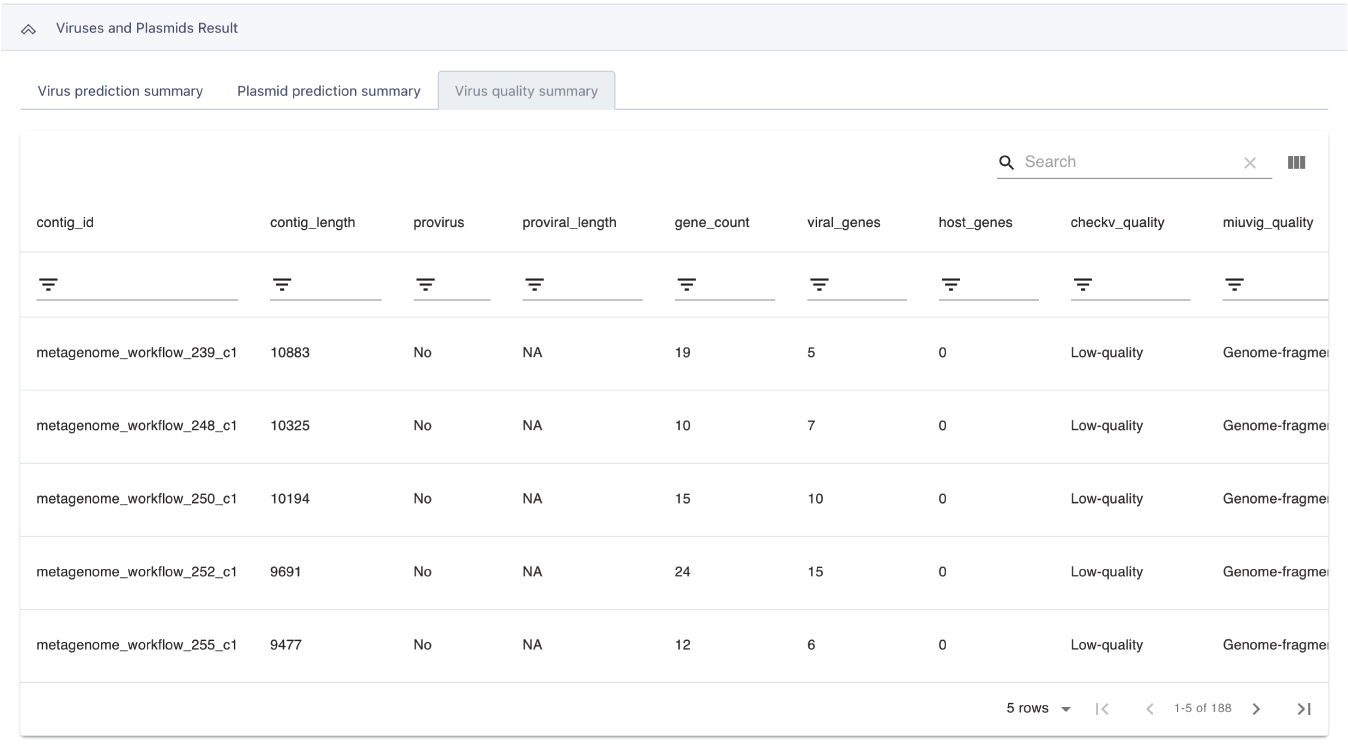Switch to Virus prediction summary tab
The height and width of the screenshot is (748, 1348).
coord(120,91)
